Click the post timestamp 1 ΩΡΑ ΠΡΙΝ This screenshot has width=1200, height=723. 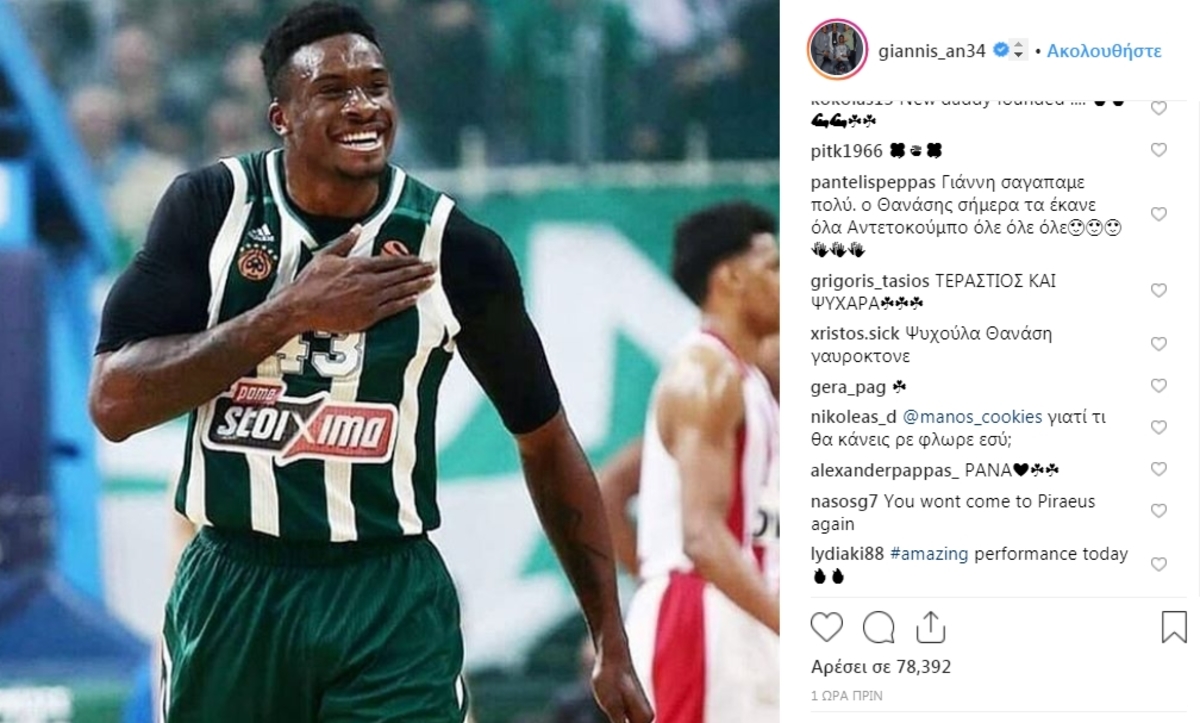click(x=846, y=695)
